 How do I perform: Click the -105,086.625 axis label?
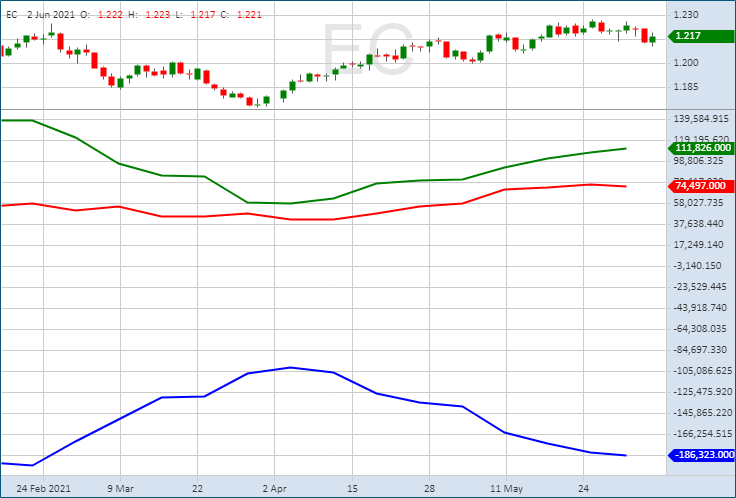tap(703, 371)
